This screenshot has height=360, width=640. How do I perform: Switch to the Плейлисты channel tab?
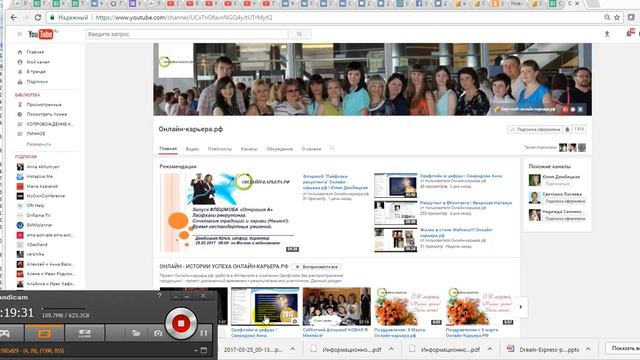tap(220, 149)
